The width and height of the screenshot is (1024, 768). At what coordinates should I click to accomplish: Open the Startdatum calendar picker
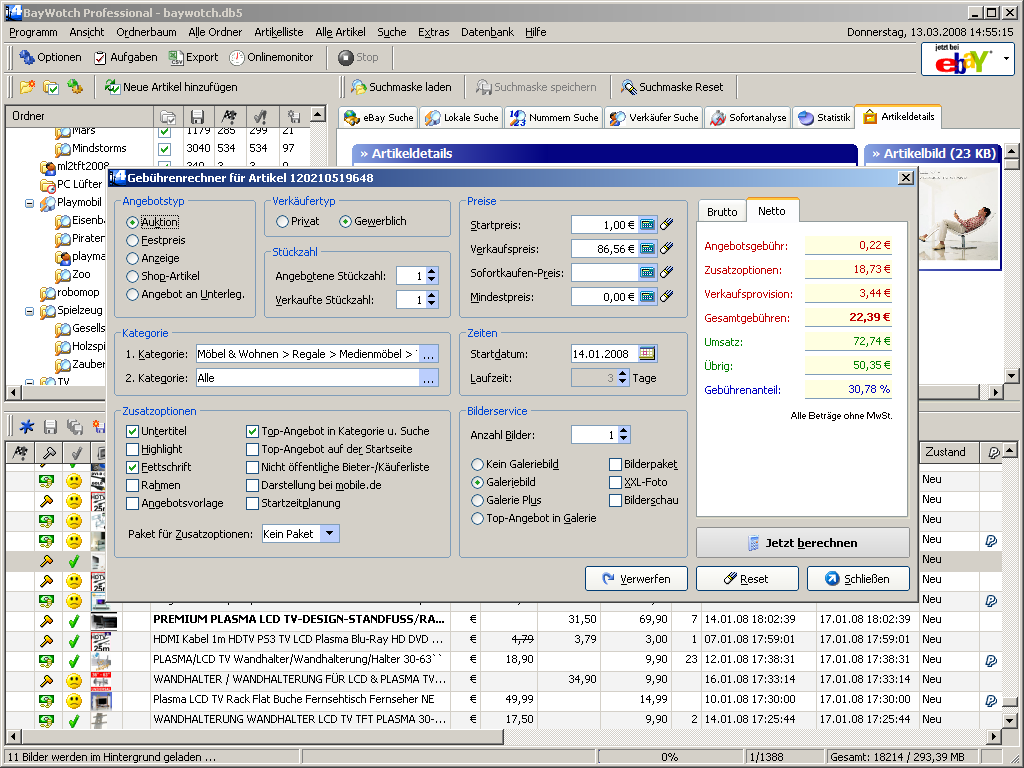coord(647,354)
